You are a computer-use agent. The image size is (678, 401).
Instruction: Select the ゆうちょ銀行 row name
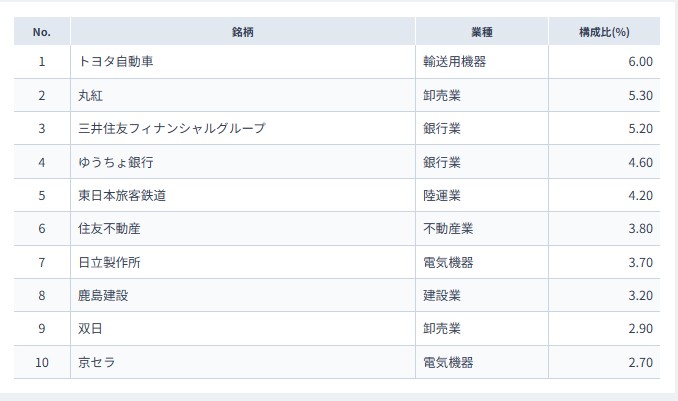[x=115, y=162]
